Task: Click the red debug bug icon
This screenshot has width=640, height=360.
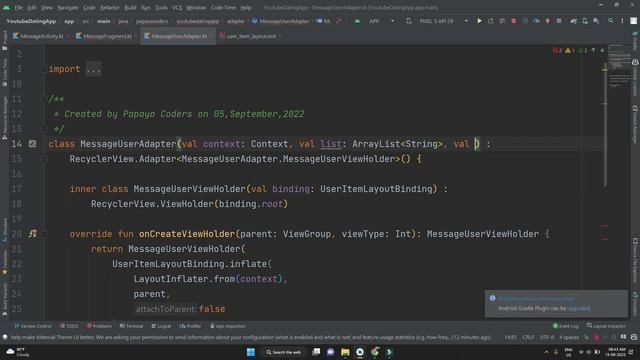Action: click(513, 21)
